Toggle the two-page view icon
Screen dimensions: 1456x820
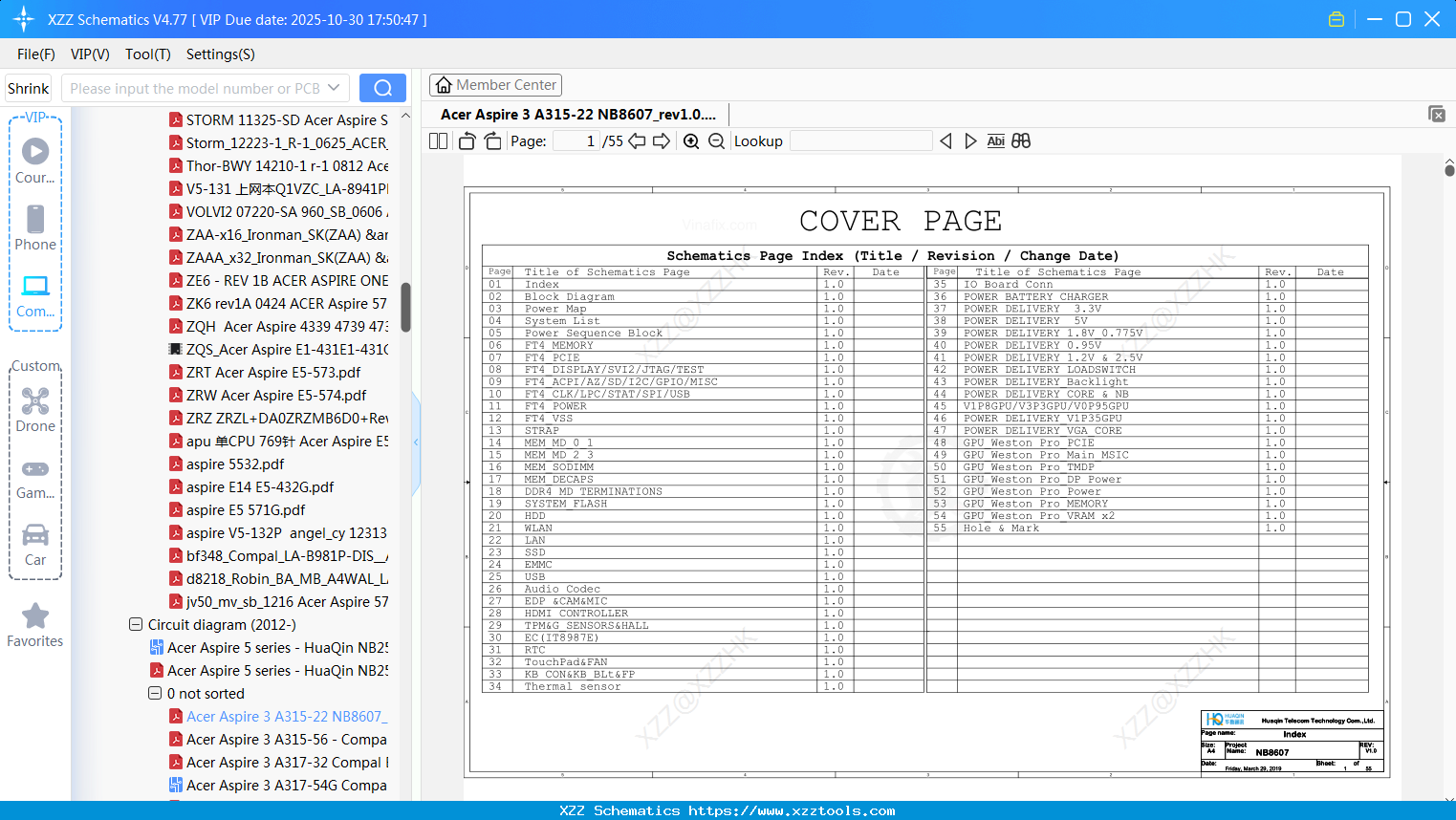click(438, 141)
